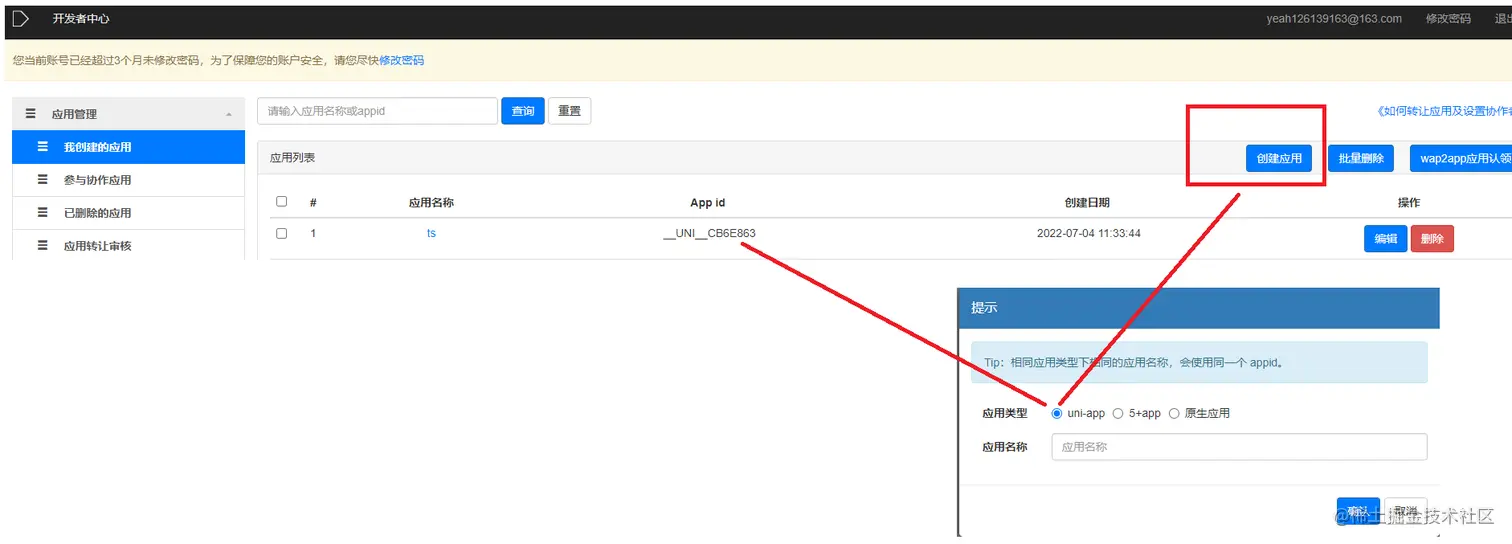Click hamburger icon beside 参与协作应用

coord(42,180)
